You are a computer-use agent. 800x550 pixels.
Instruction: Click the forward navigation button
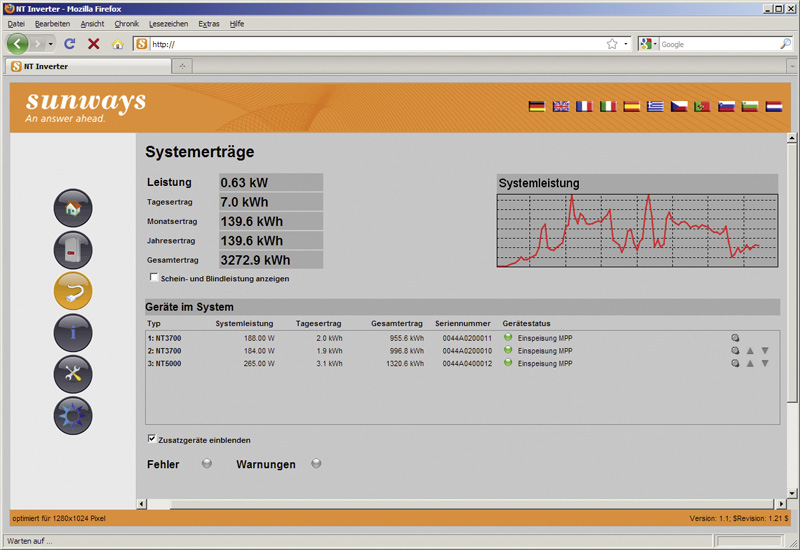click(37, 44)
